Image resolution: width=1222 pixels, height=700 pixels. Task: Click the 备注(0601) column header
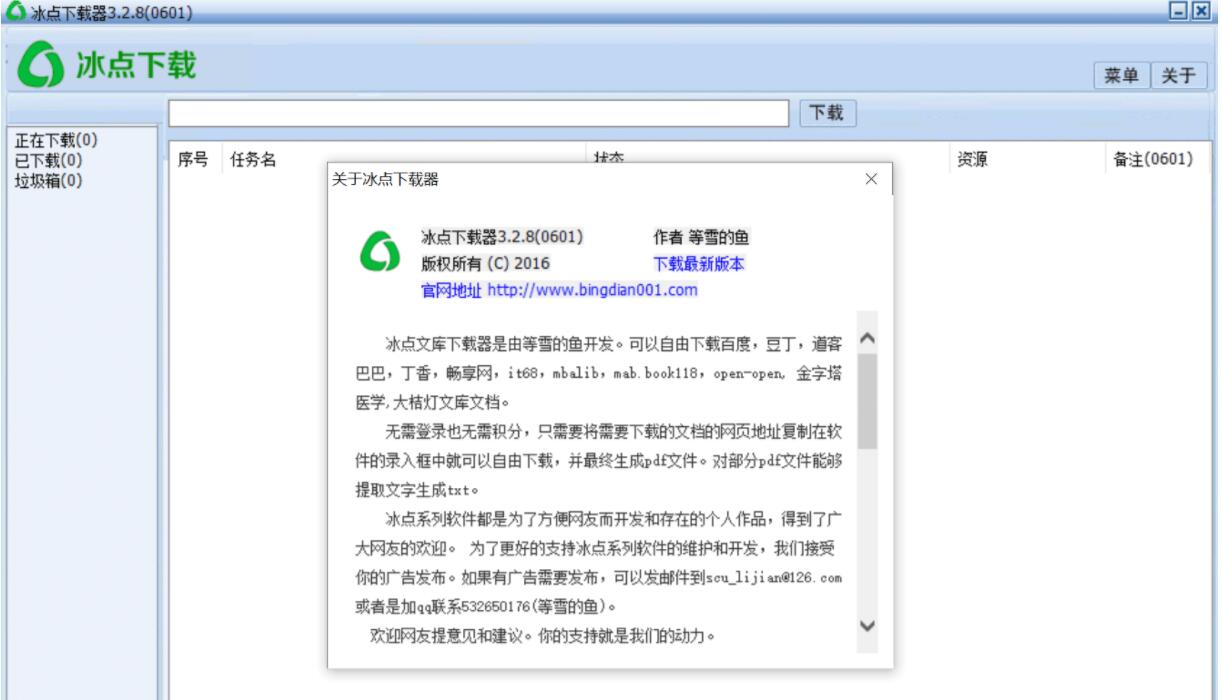(1153, 159)
